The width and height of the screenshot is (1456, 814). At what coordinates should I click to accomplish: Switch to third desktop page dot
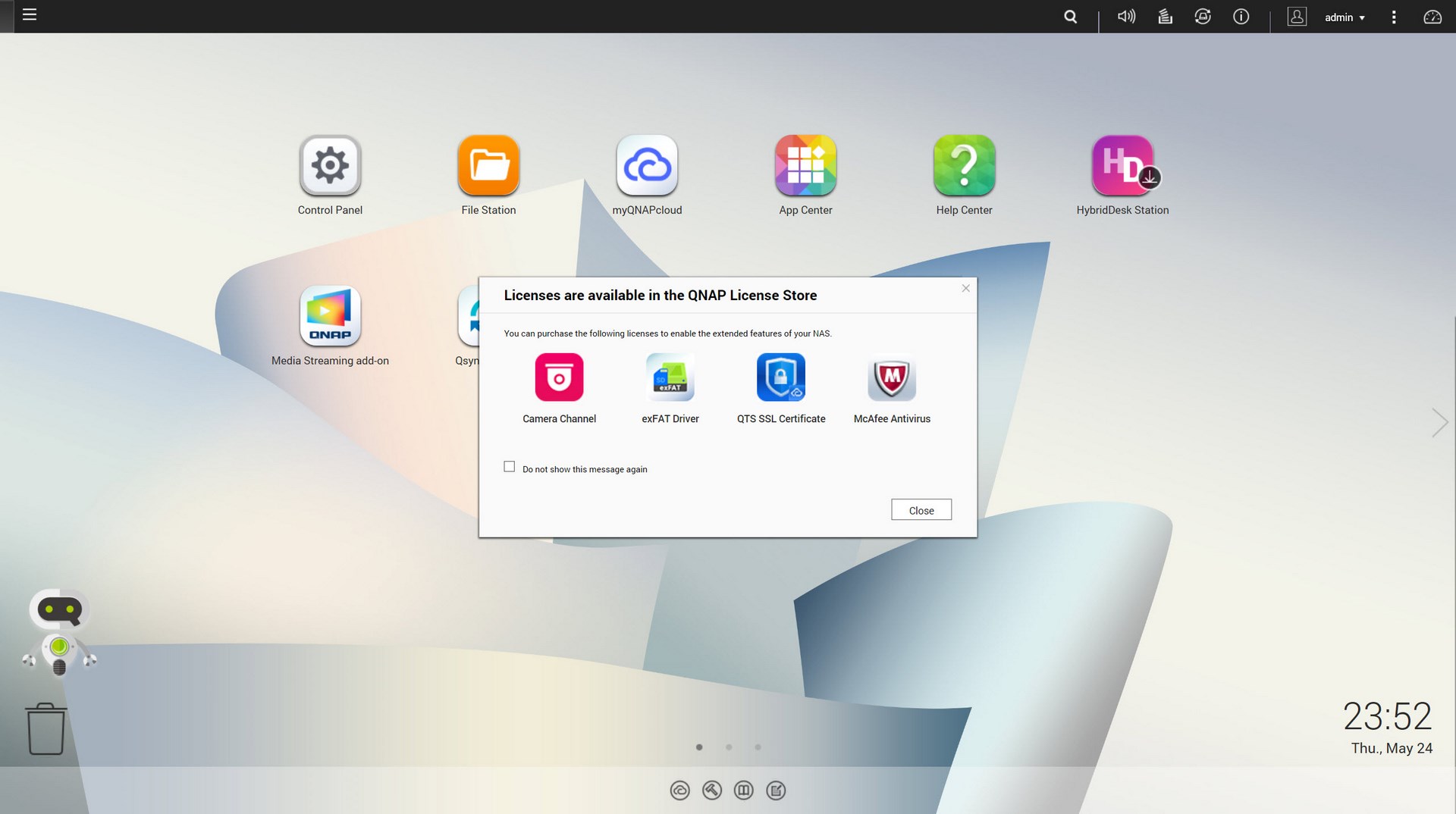(x=758, y=747)
